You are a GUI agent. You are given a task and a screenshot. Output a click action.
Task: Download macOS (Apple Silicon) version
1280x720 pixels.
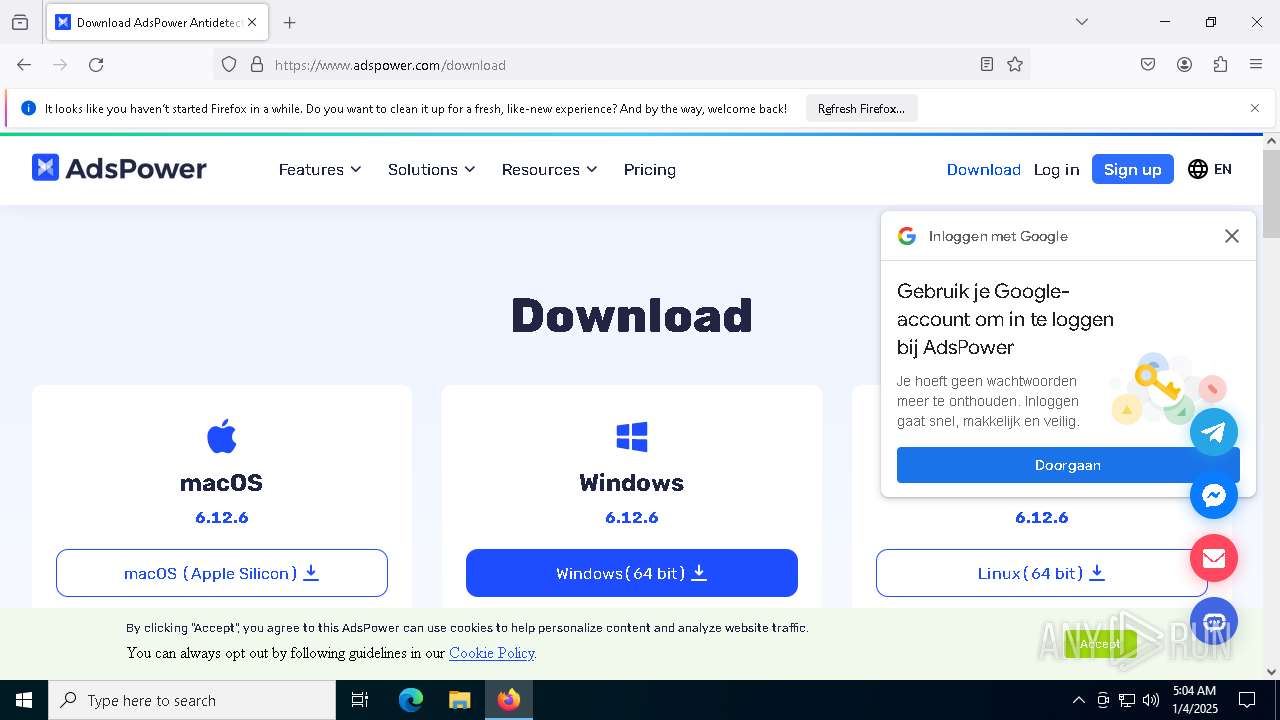[222, 573]
